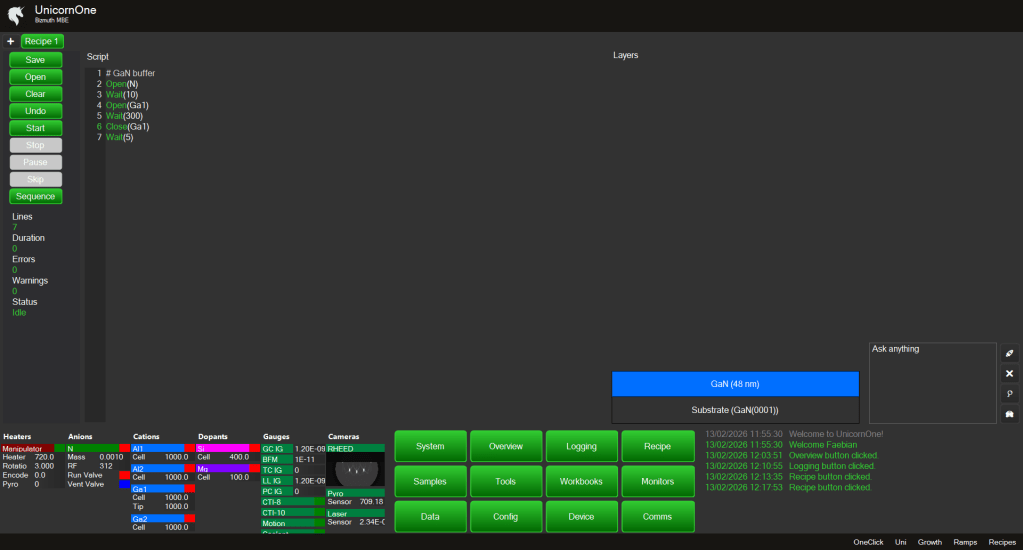This screenshot has width=1023, height=550.
Task: Select the GaN (48 nm) layer bar
Action: click(735, 384)
